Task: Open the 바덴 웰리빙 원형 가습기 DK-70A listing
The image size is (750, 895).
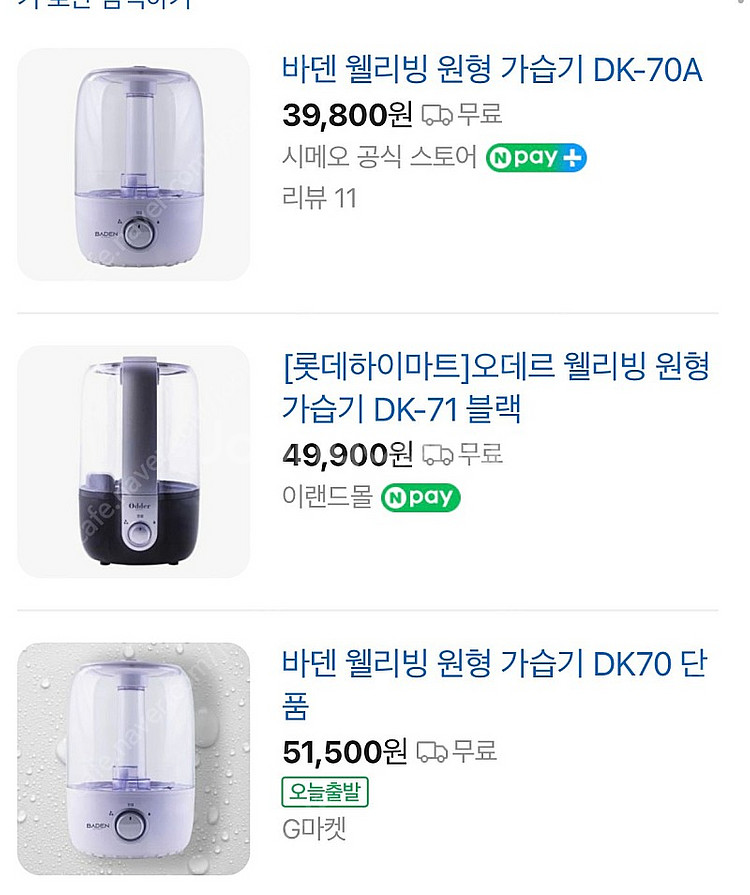Action: point(492,70)
